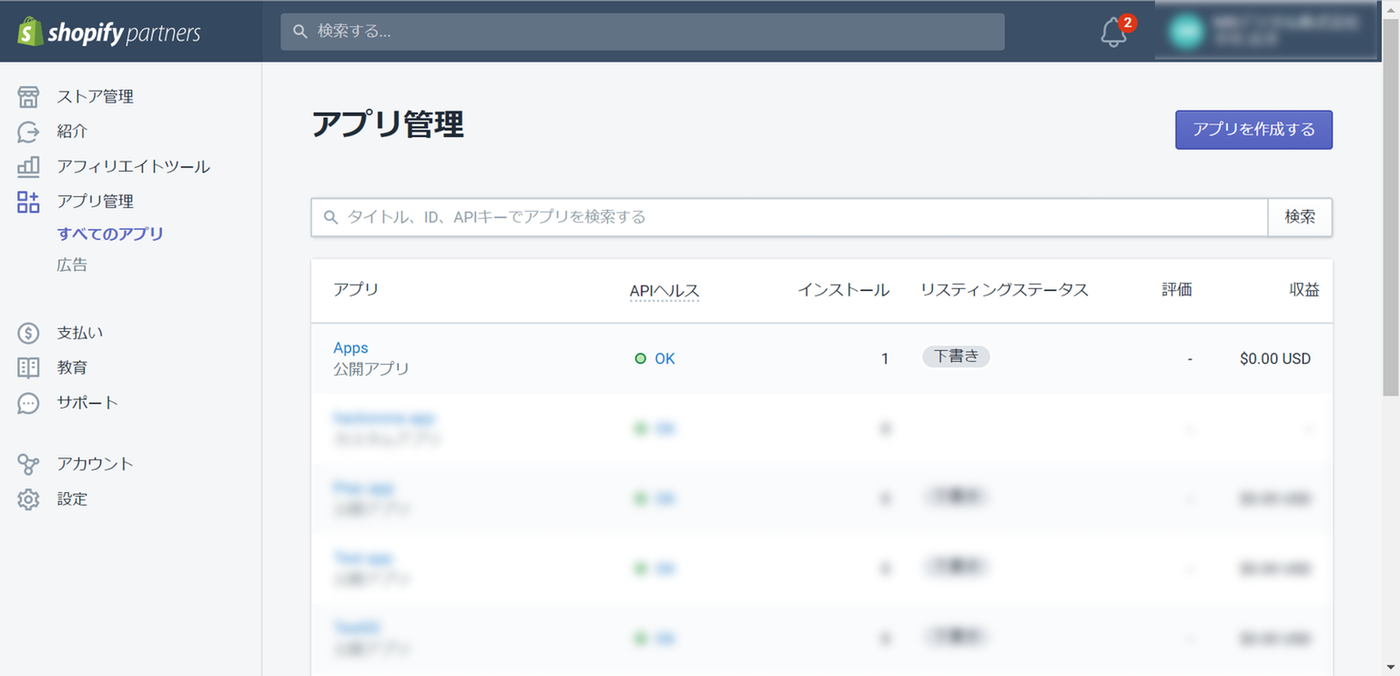
Task: Click the Shopify Partners logo
Action: (x=109, y=32)
